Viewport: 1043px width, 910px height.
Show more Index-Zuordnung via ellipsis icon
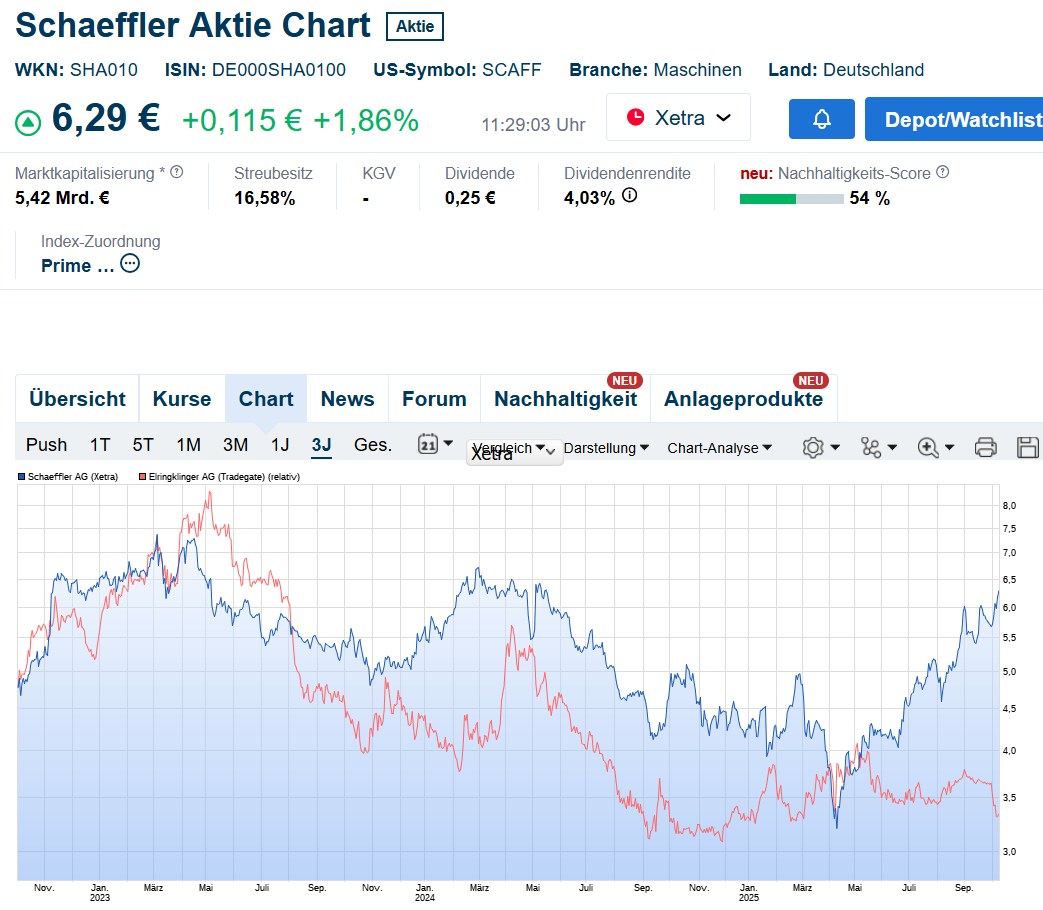[x=130, y=265]
